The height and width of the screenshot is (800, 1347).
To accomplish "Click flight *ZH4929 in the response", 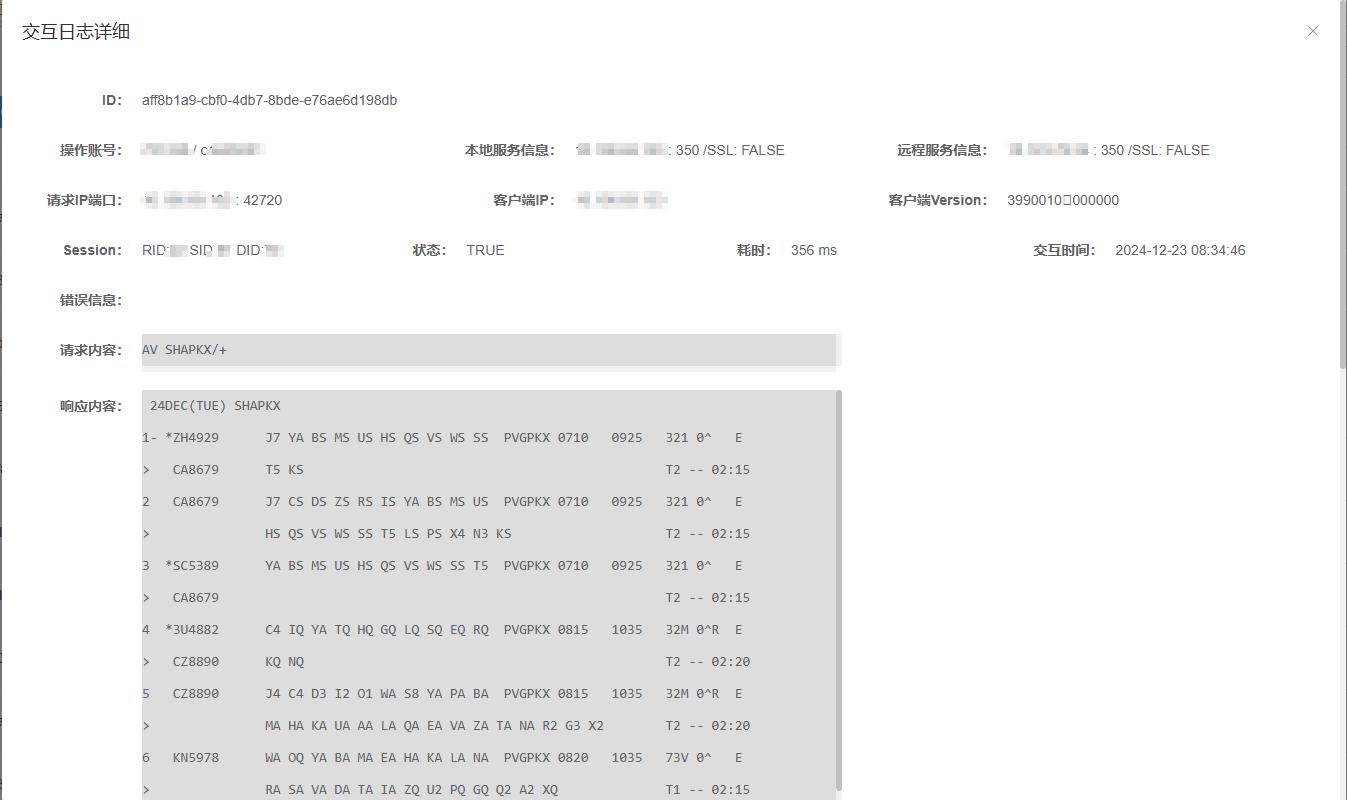I will pyautogui.click(x=192, y=438).
